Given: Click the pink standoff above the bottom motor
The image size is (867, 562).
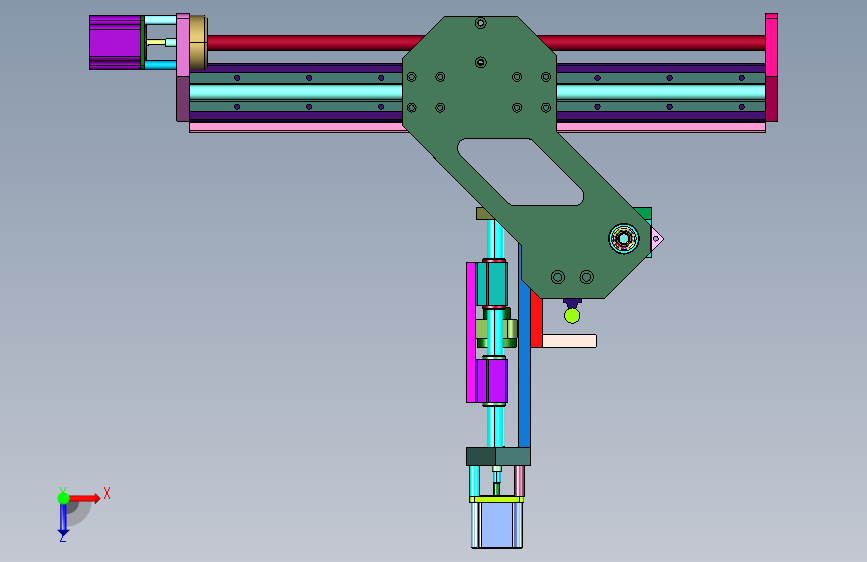Looking at the screenshot, I should [x=519, y=481].
